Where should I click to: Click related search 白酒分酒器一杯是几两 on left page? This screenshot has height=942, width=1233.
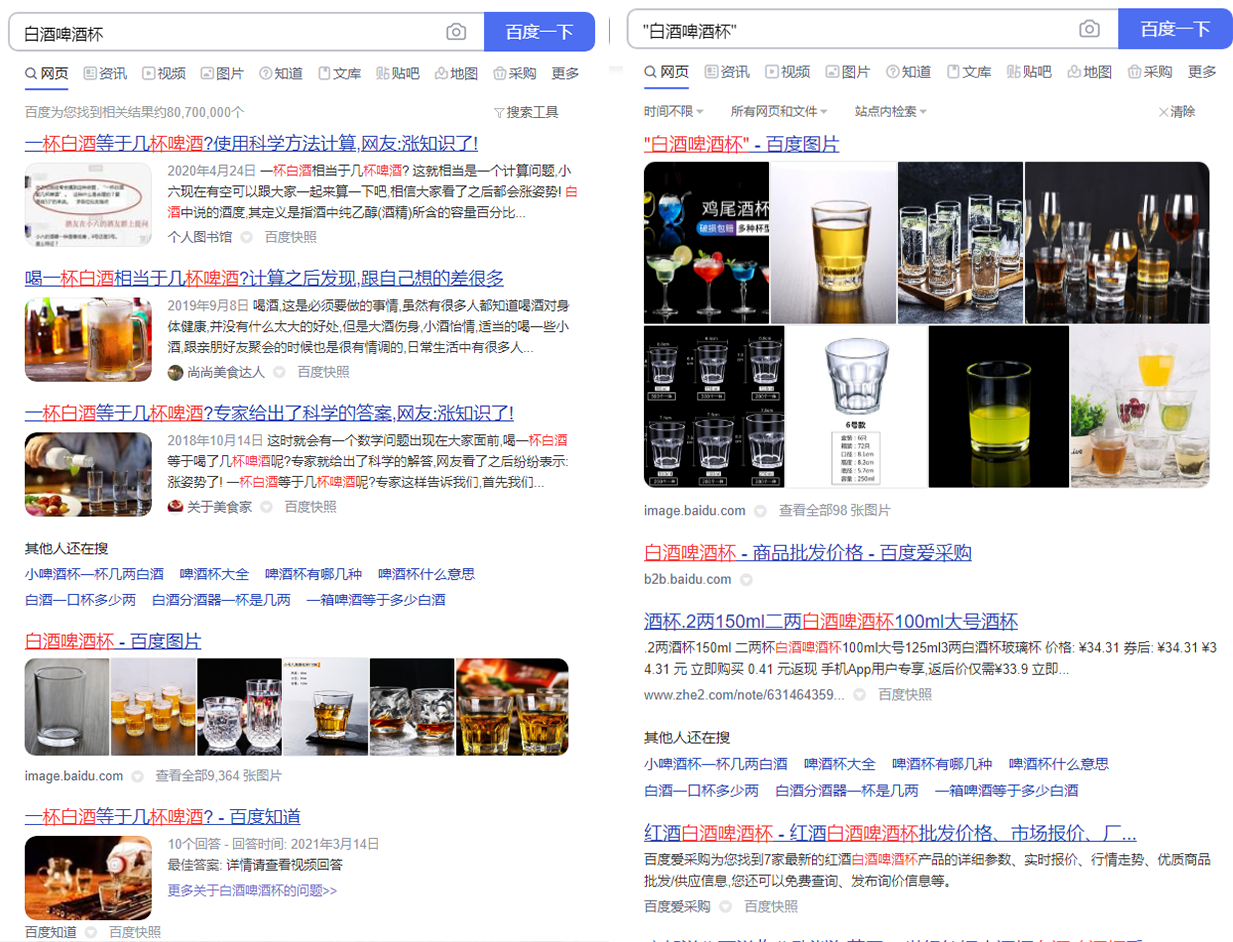[x=221, y=600]
